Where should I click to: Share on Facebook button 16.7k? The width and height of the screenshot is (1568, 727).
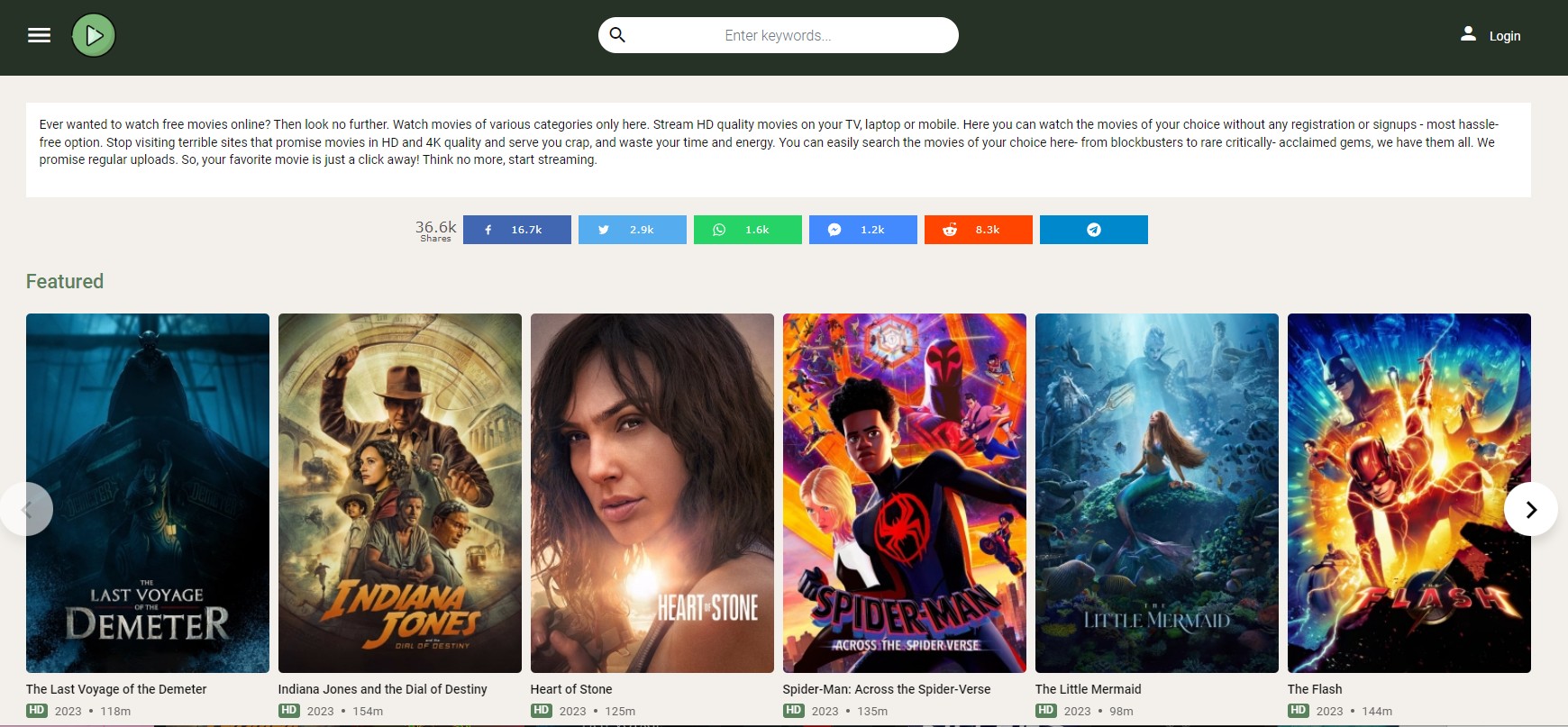(x=517, y=230)
